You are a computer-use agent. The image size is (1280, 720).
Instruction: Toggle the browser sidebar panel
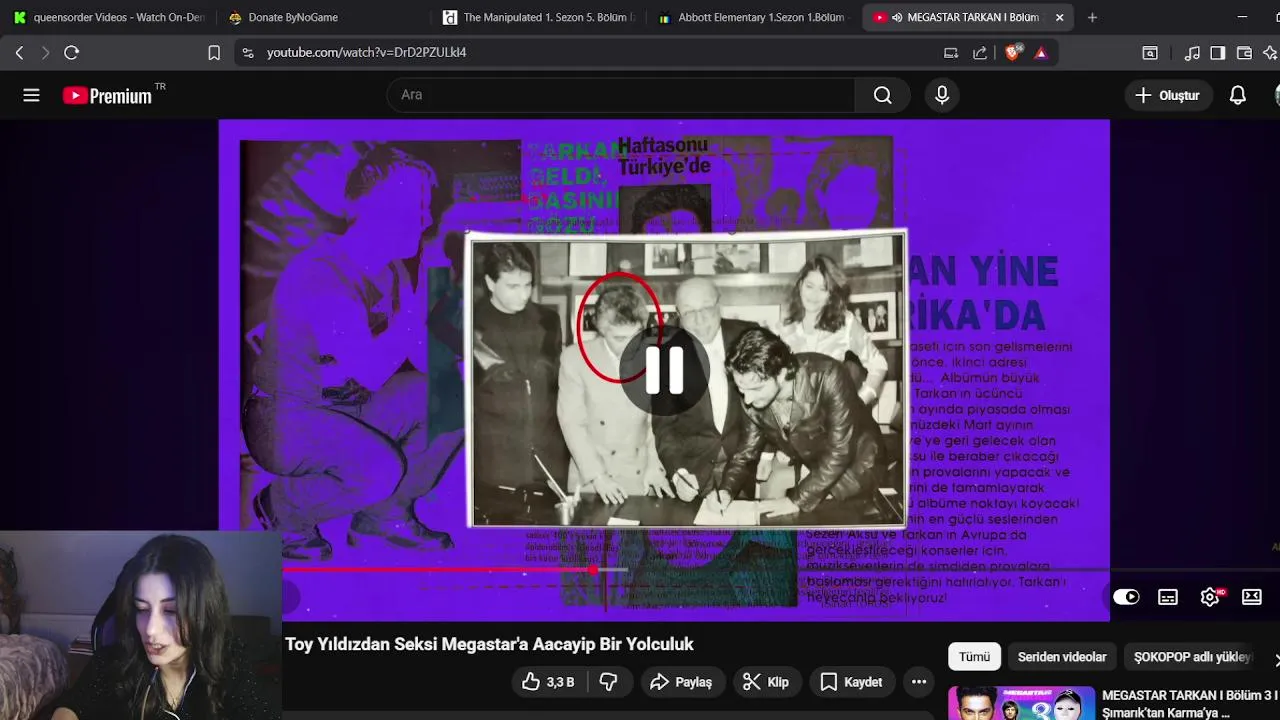click(1218, 53)
